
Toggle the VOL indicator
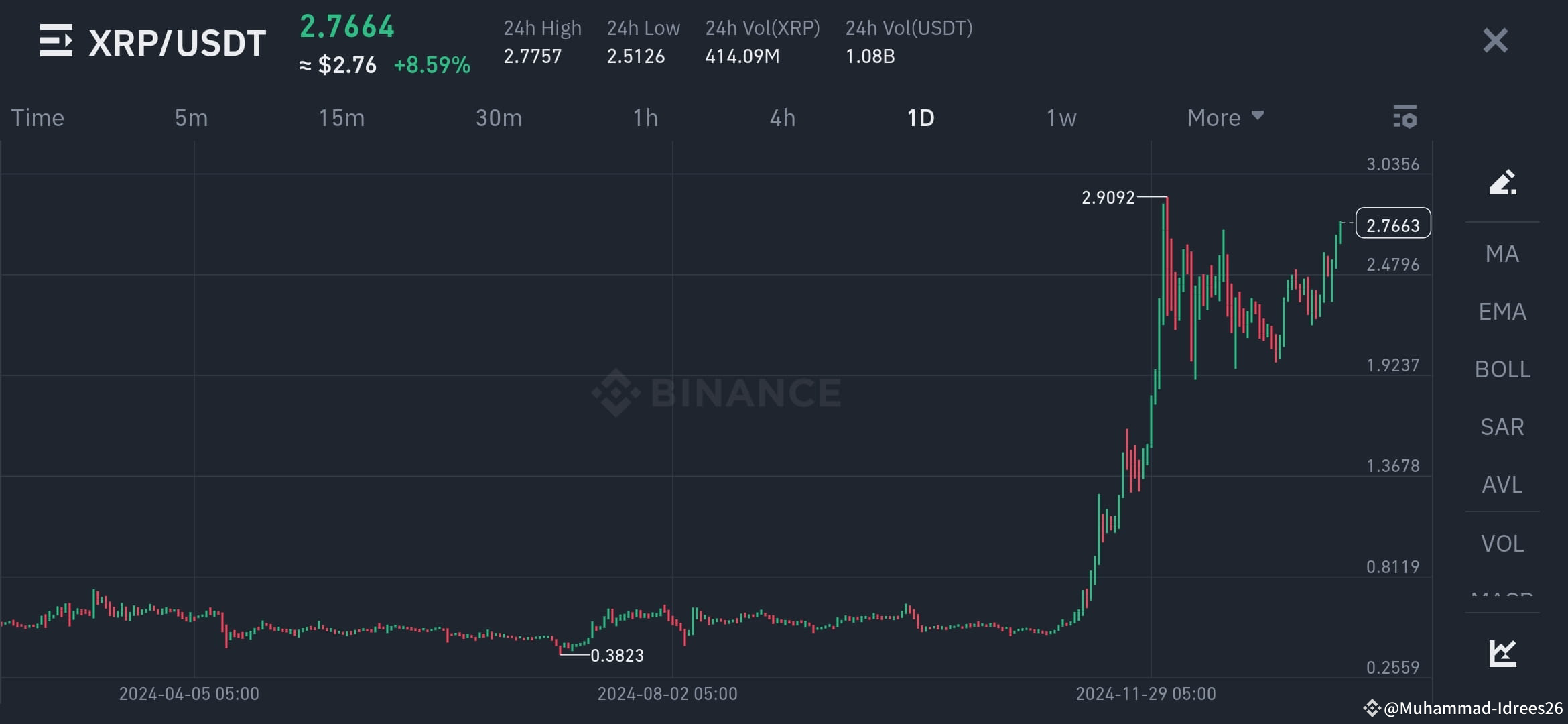[1501, 543]
